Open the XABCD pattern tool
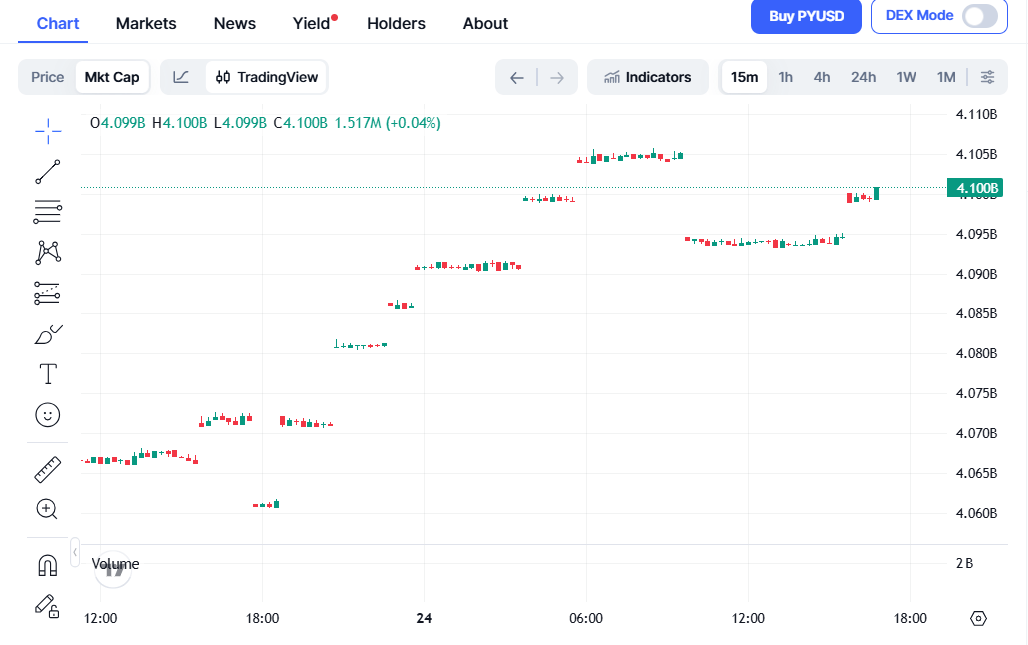 coord(47,252)
